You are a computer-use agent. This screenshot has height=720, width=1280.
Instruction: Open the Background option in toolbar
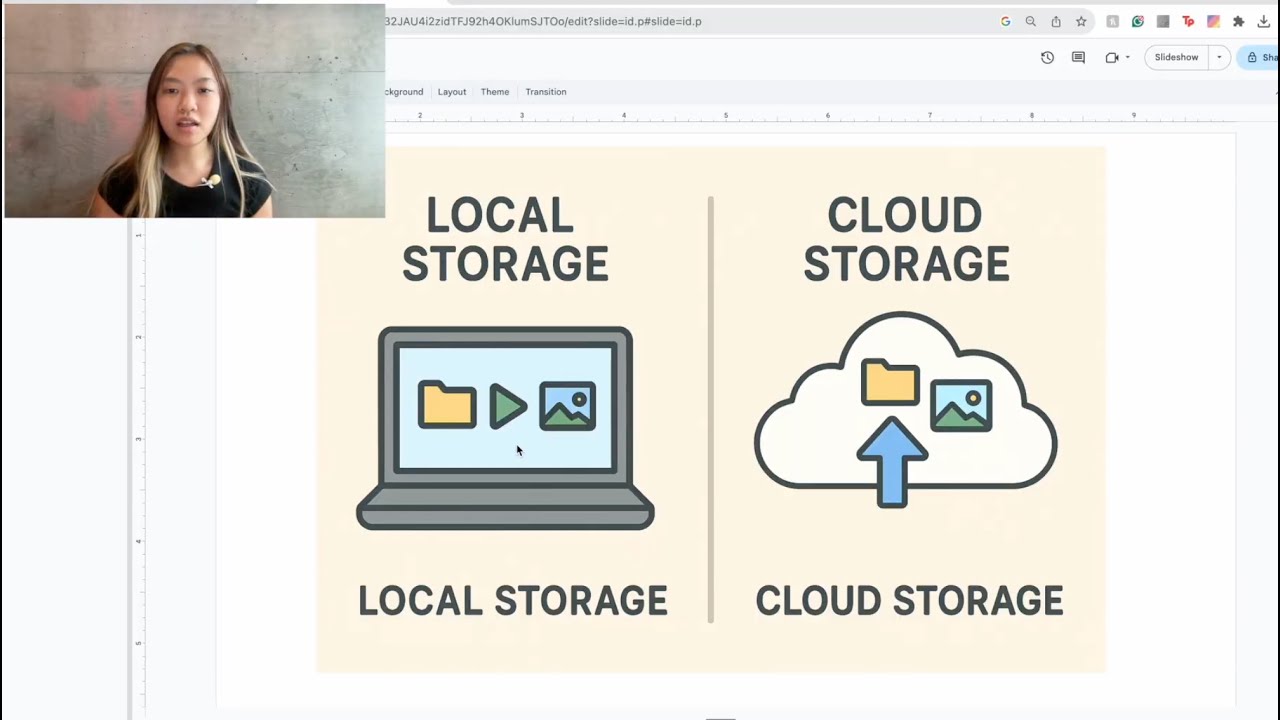point(405,92)
